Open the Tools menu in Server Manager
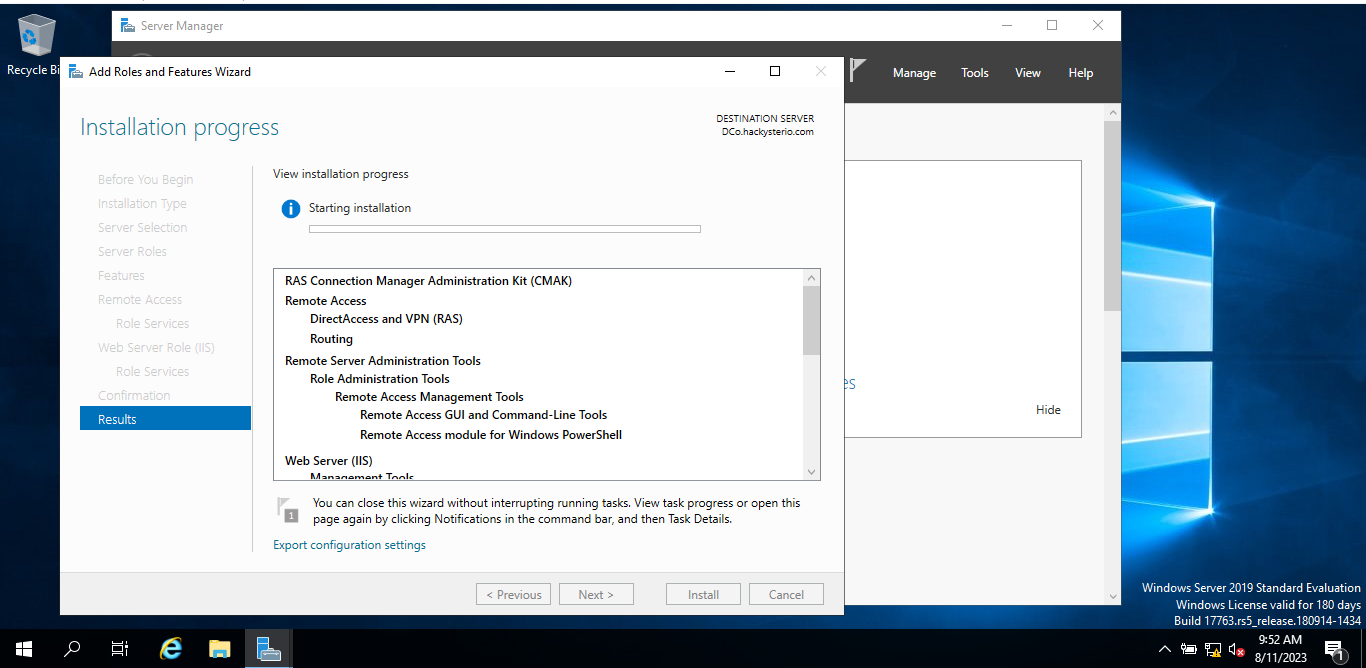The width and height of the screenshot is (1366, 668). pyautogui.click(x=975, y=73)
